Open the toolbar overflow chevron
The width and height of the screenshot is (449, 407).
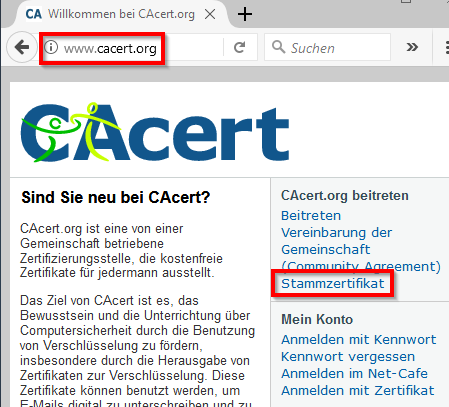(412, 47)
